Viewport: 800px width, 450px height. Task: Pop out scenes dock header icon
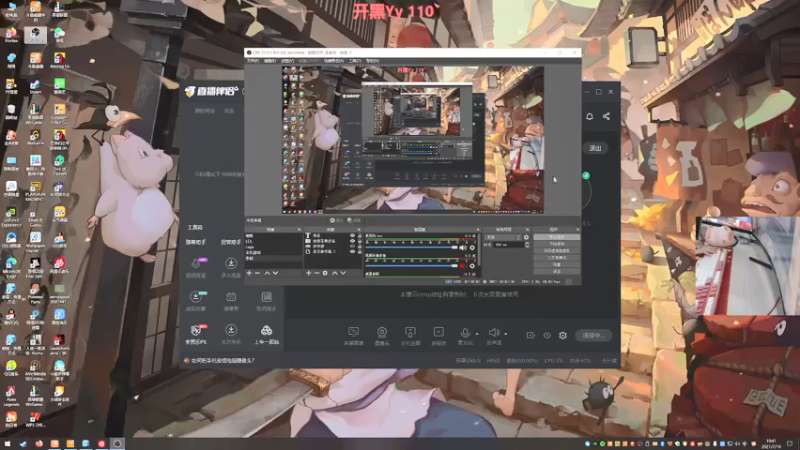click(299, 230)
